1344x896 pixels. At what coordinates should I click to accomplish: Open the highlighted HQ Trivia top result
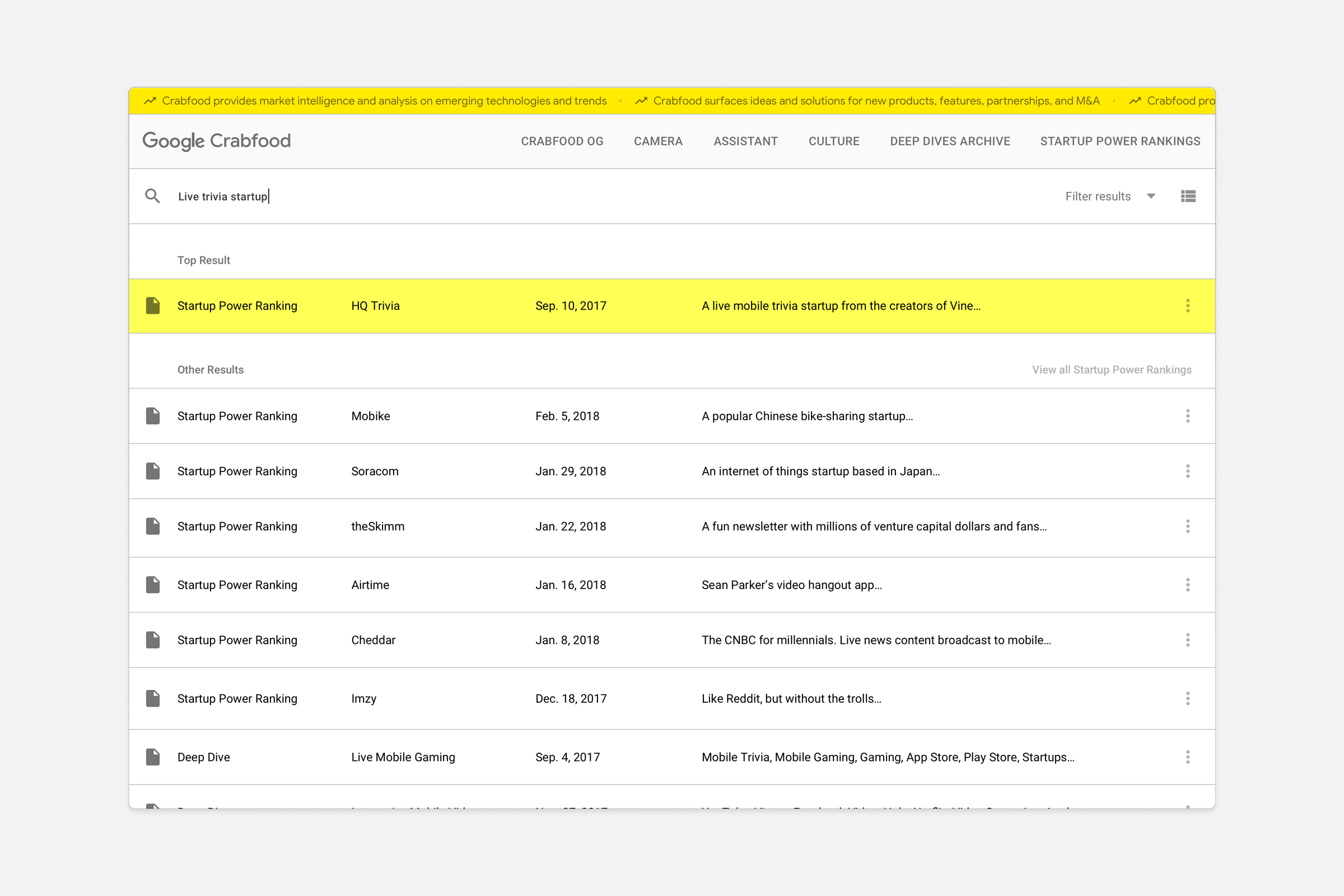click(x=375, y=306)
